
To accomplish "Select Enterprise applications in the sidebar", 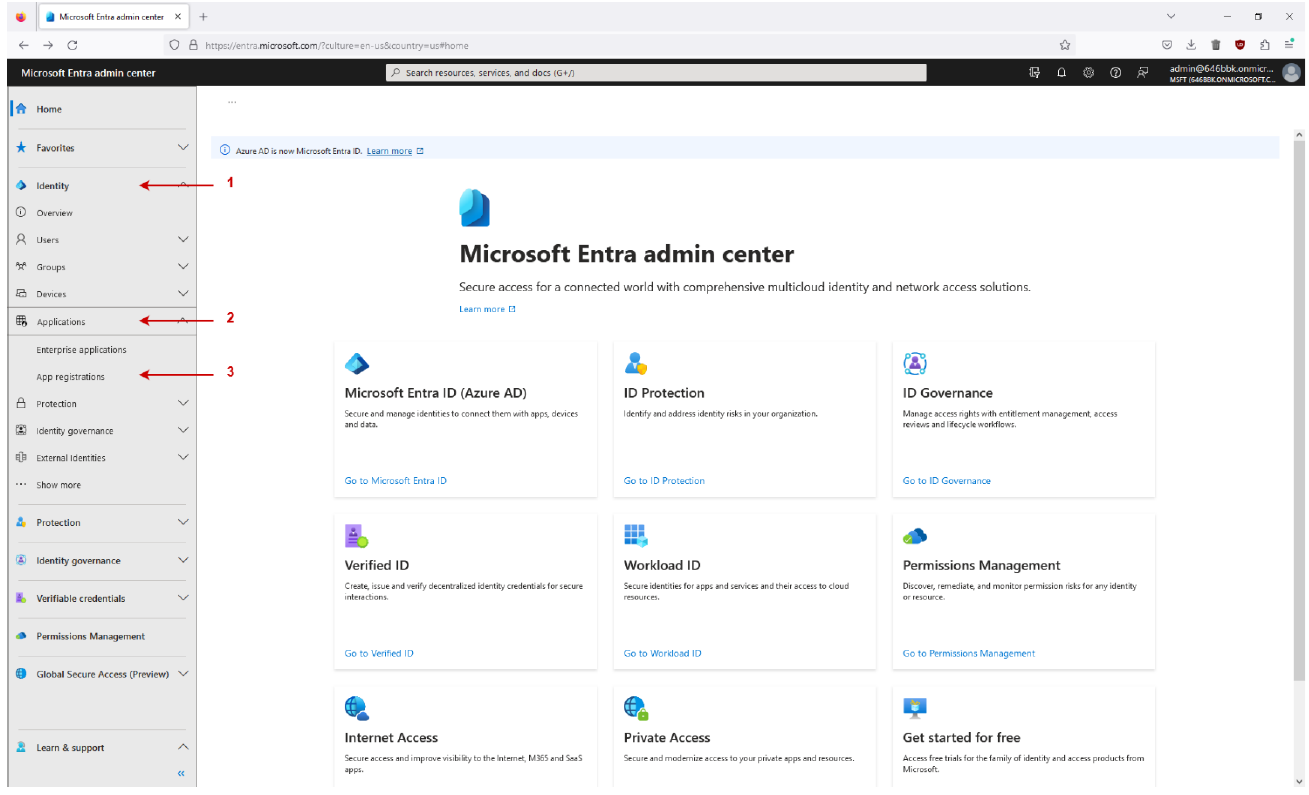I will (x=81, y=350).
